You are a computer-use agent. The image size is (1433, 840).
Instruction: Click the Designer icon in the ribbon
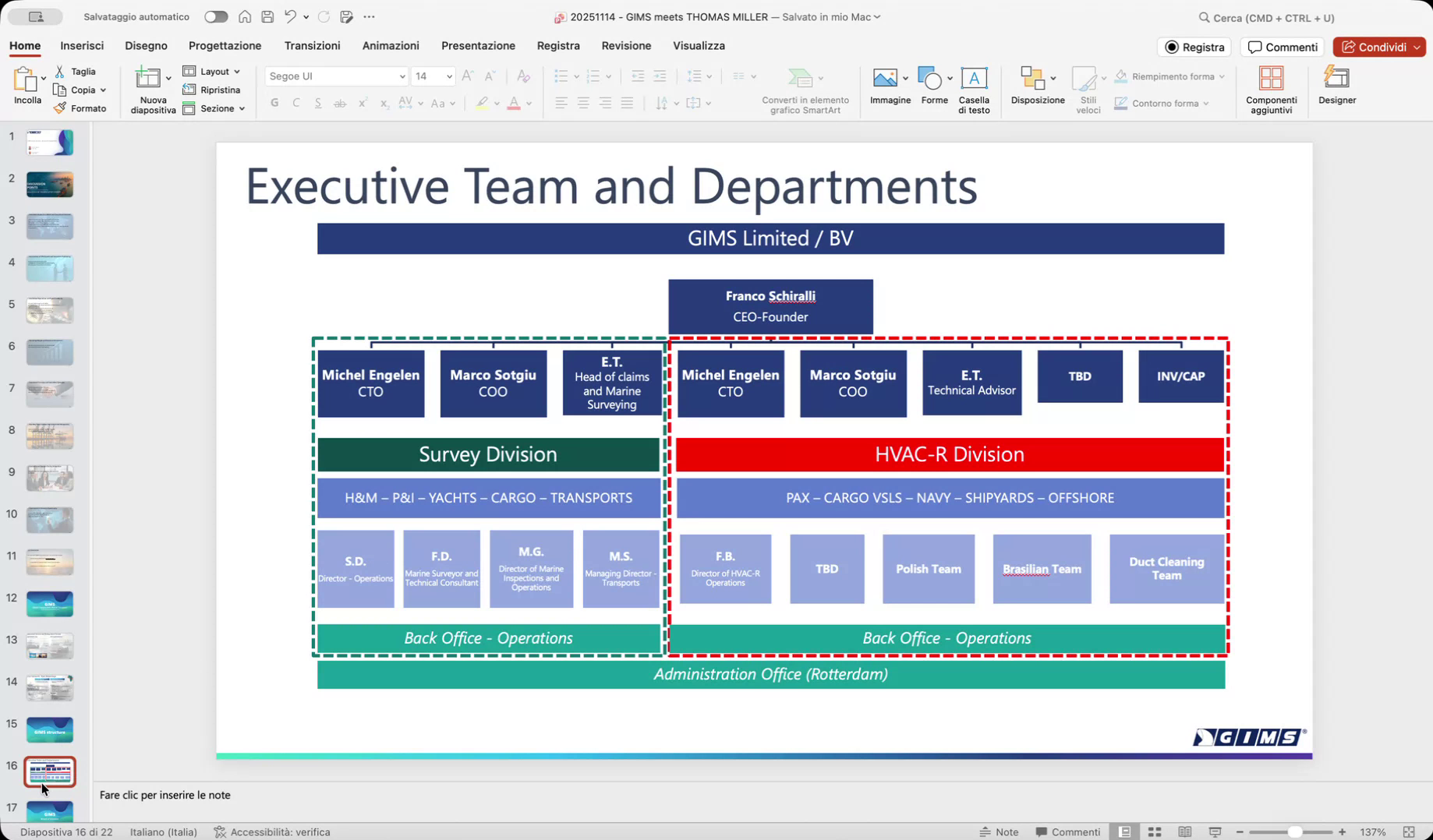[x=1336, y=79]
